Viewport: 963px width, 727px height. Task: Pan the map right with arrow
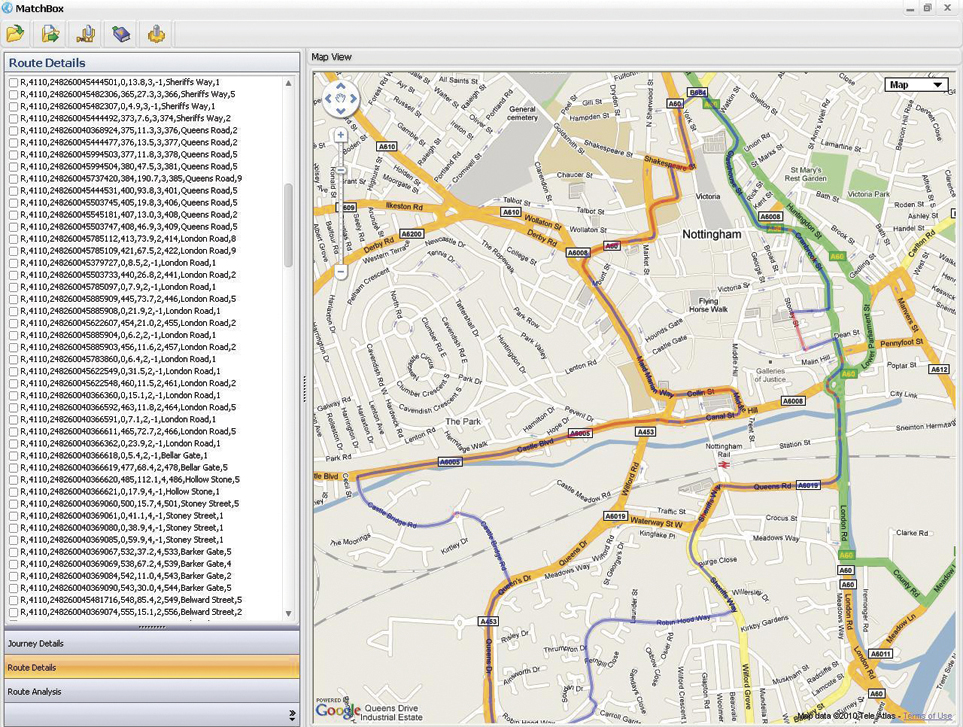point(352,99)
